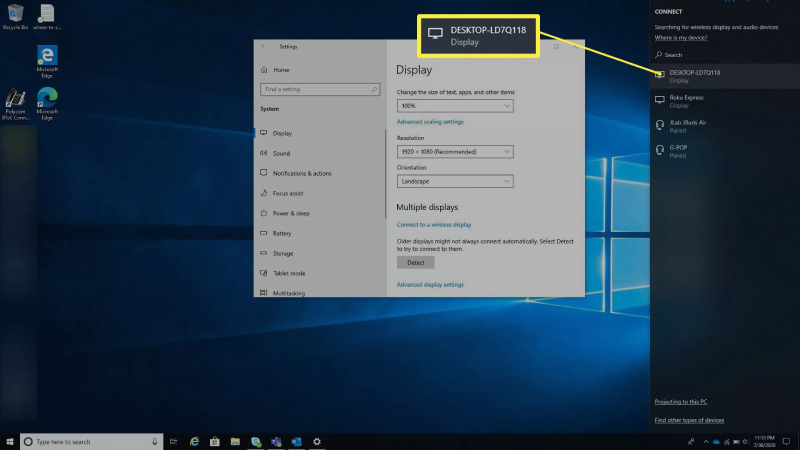Open the Recycle Bin desktop icon
800x450 pixels.
[x=14, y=17]
